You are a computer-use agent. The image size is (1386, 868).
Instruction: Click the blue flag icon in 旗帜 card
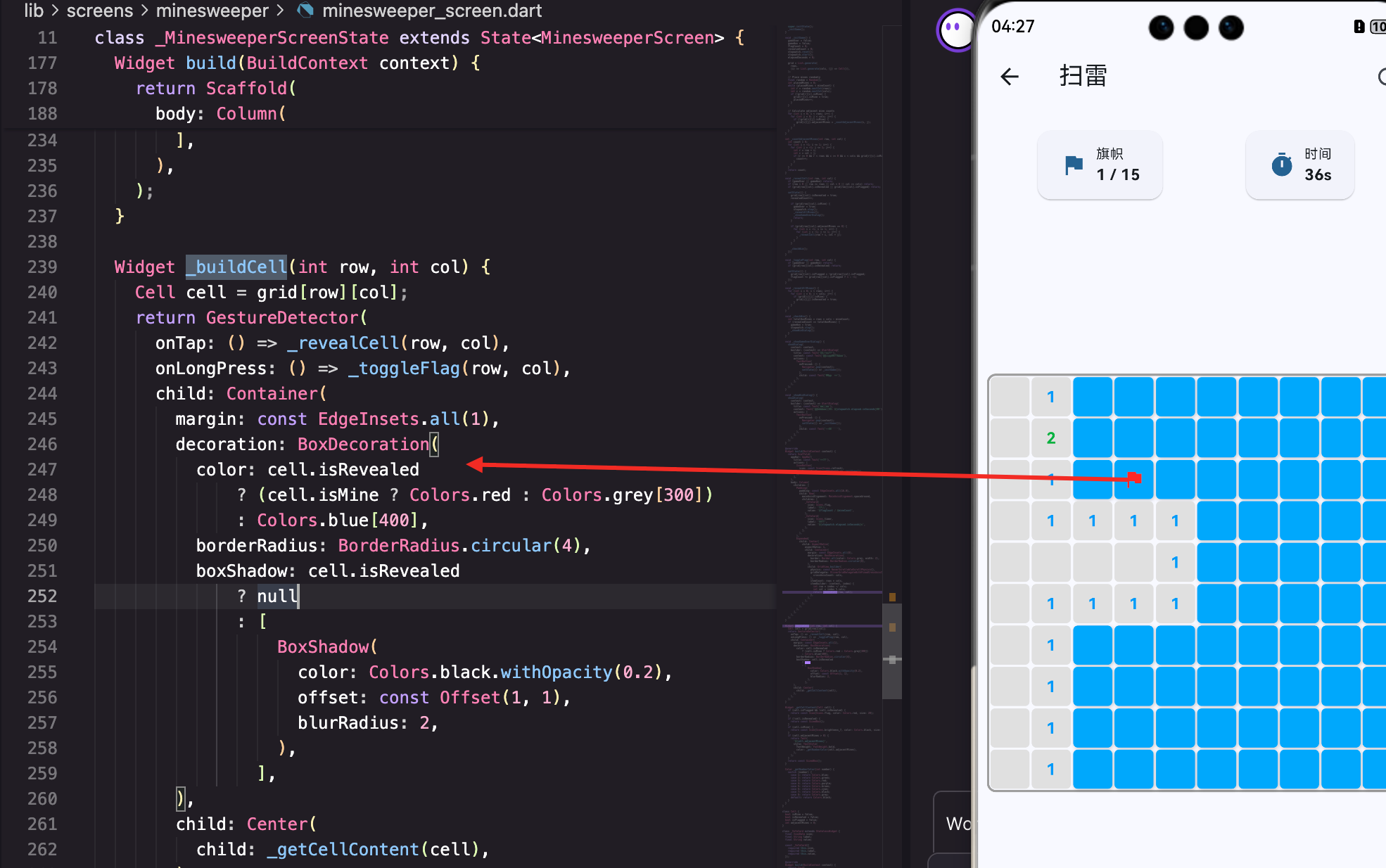tap(1074, 165)
